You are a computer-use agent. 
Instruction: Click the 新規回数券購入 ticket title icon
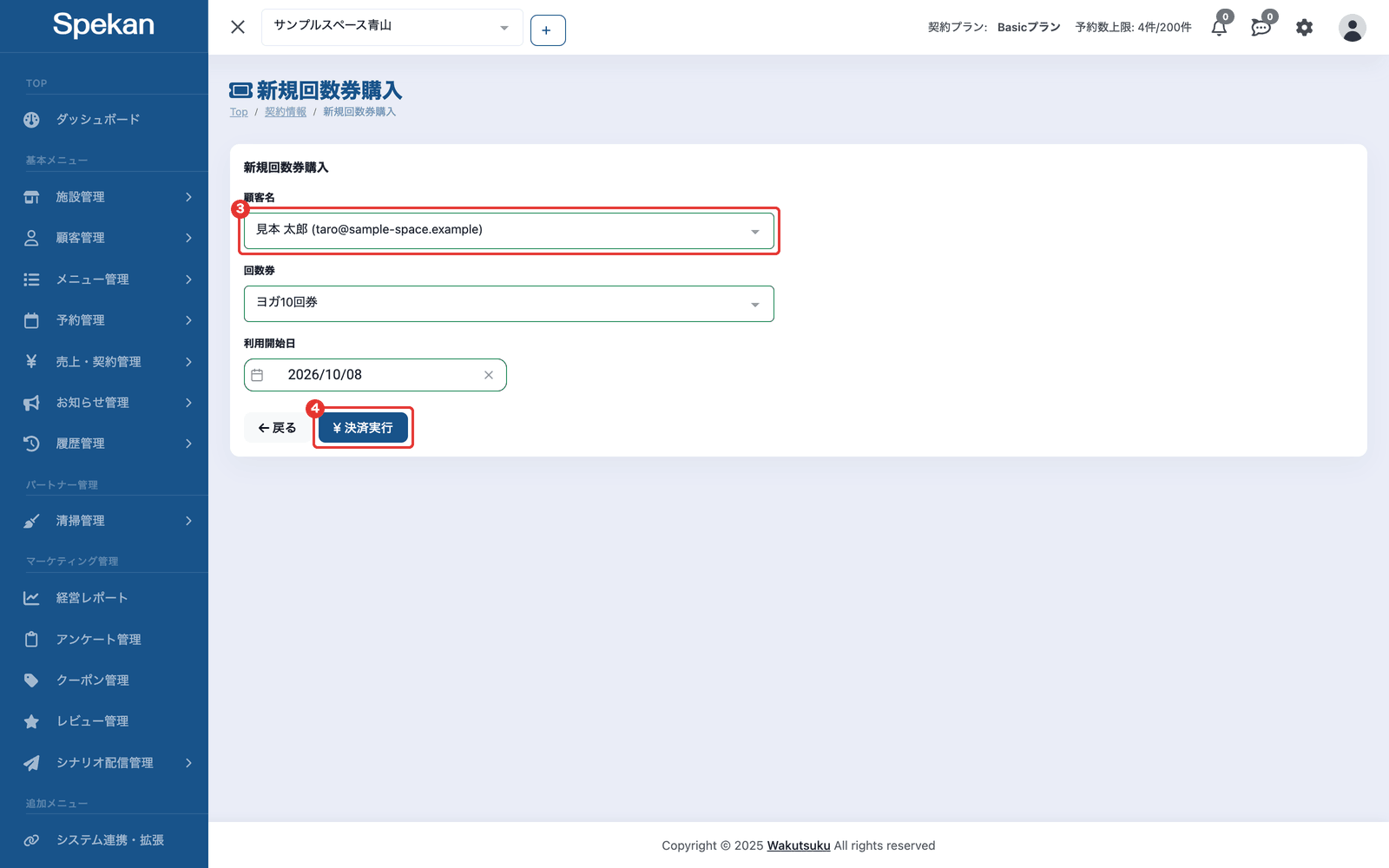point(240,90)
